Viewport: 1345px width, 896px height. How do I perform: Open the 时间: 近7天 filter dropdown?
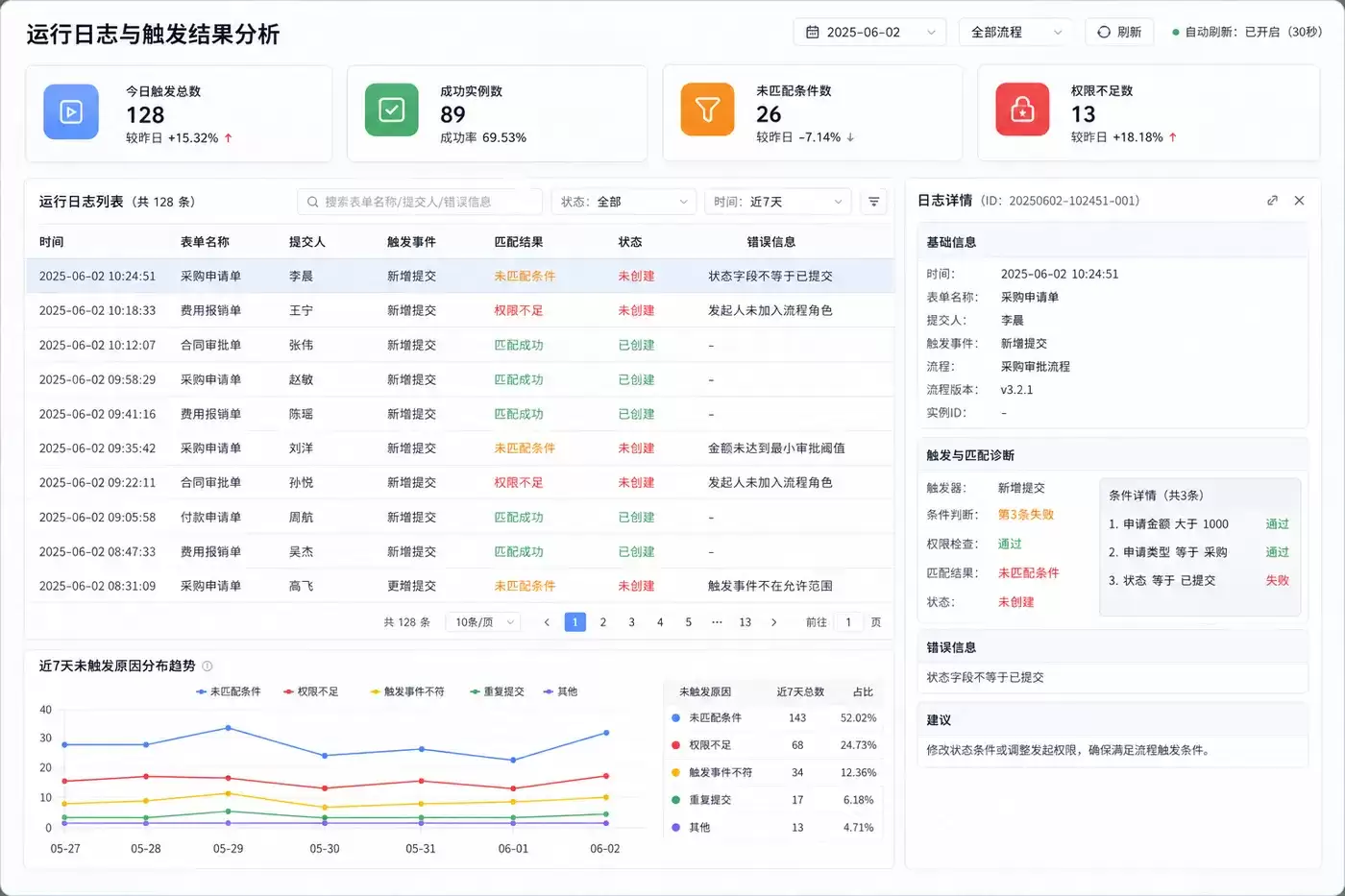coord(777,202)
